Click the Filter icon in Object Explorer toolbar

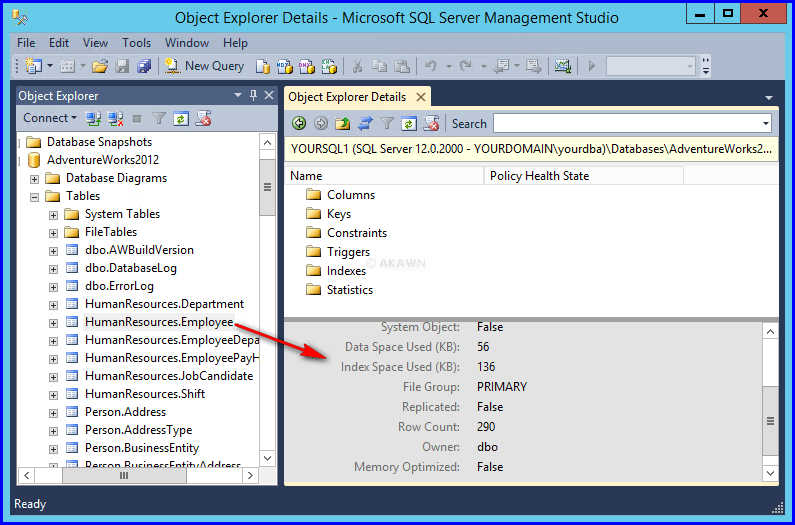pos(159,119)
